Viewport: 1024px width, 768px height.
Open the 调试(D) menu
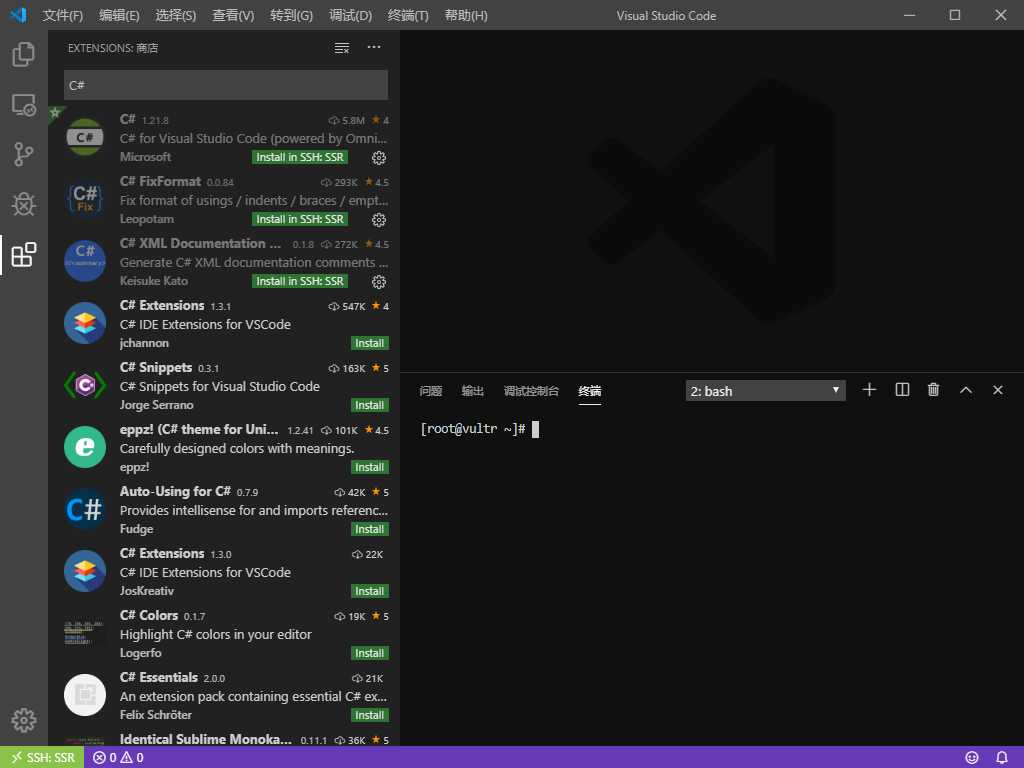(350, 15)
